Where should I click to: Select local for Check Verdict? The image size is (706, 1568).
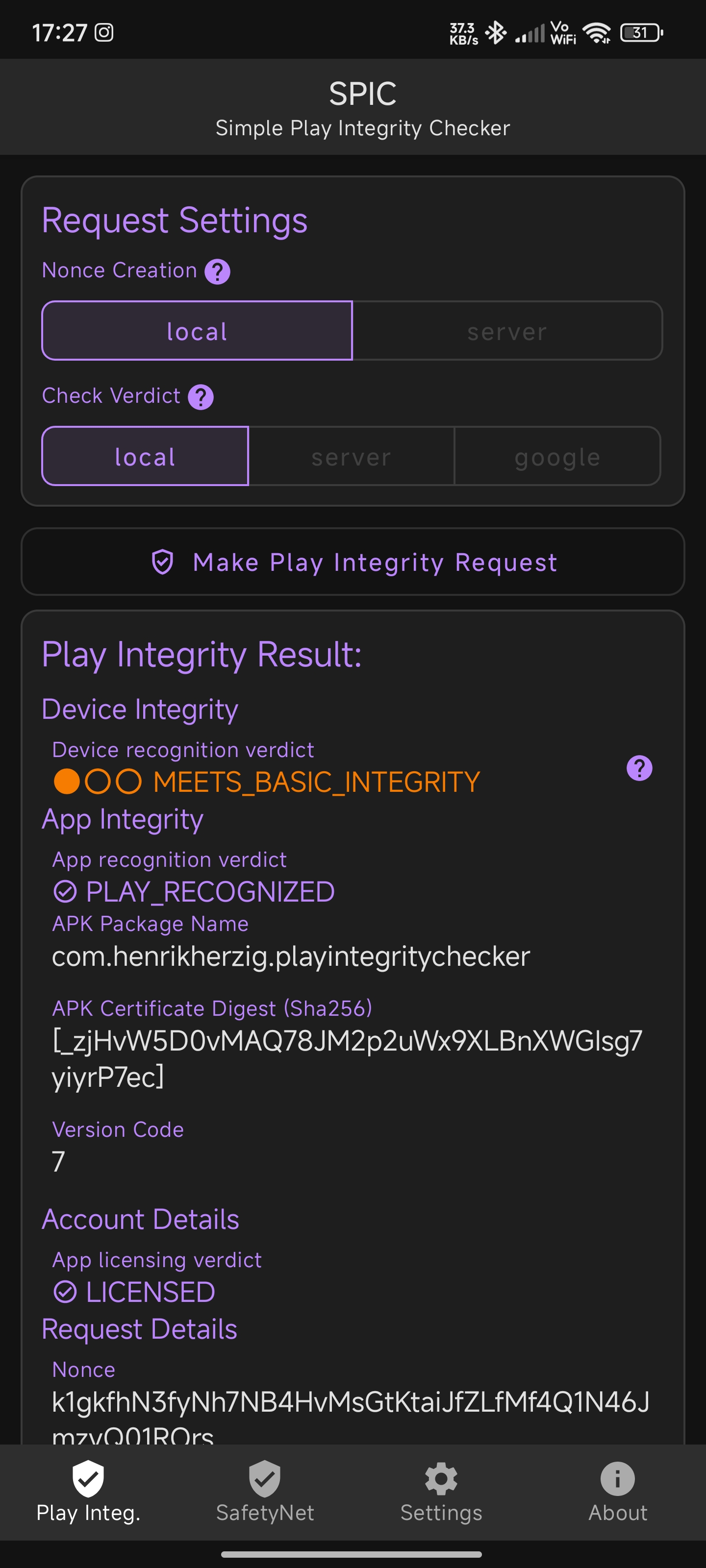tap(145, 456)
